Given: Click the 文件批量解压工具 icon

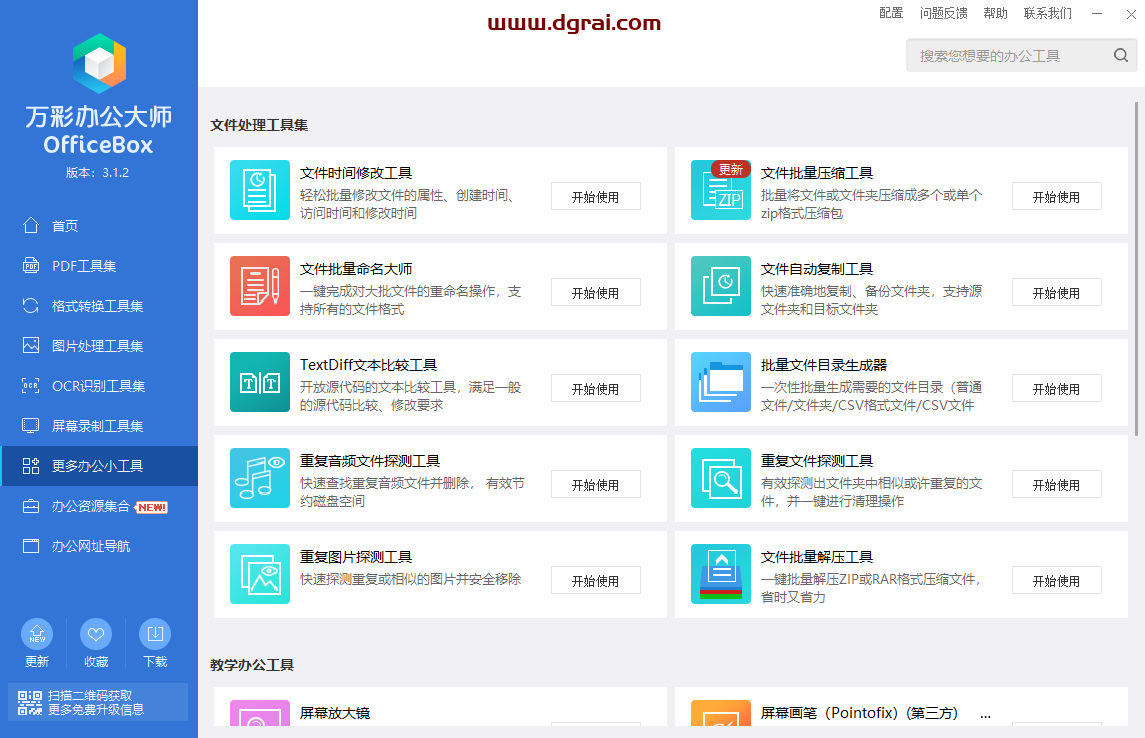Looking at the screenshot, I should [x=721, y=574].
